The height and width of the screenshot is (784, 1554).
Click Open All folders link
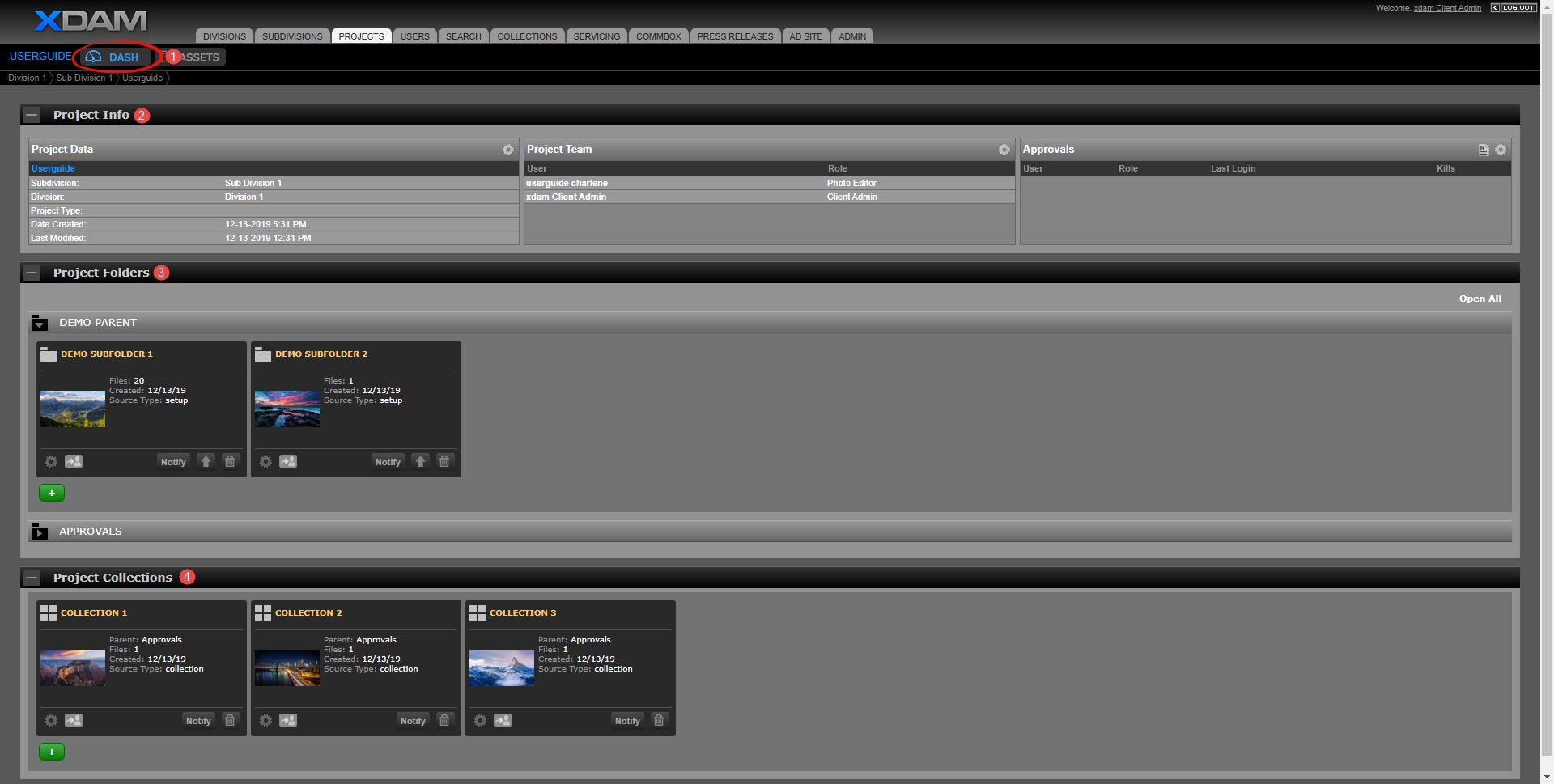(1480, 299)
